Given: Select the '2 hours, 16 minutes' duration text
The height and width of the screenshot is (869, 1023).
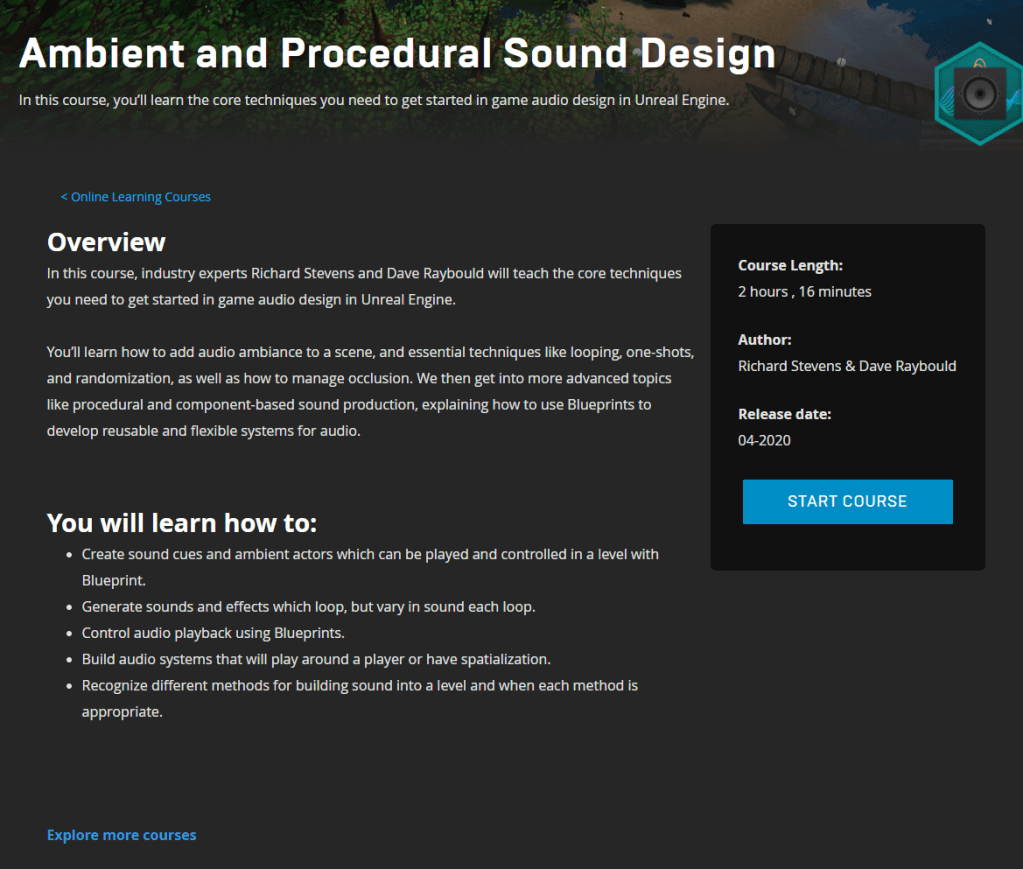Looking at the screenshot, I should [x=804, y=292].
